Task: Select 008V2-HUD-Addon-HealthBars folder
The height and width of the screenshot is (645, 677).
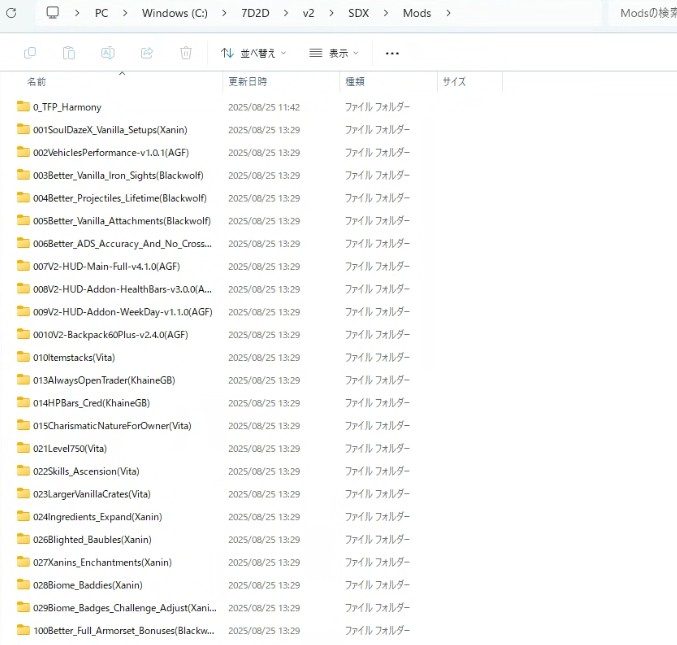Action: [122, 289]
